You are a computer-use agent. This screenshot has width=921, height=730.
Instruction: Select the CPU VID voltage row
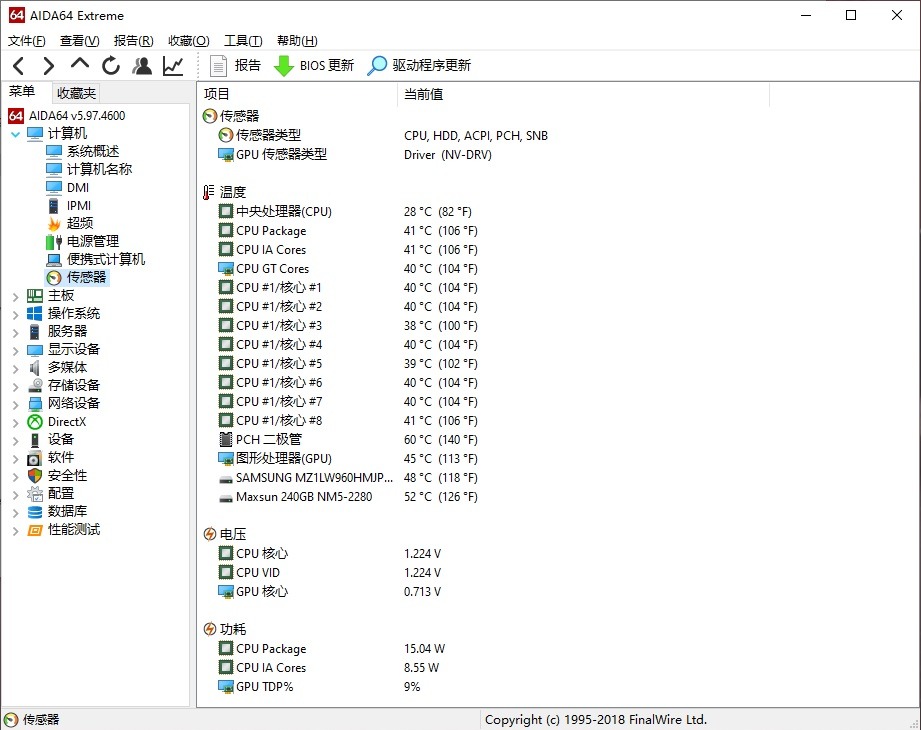pyautogui.click(x=330, y=573)
